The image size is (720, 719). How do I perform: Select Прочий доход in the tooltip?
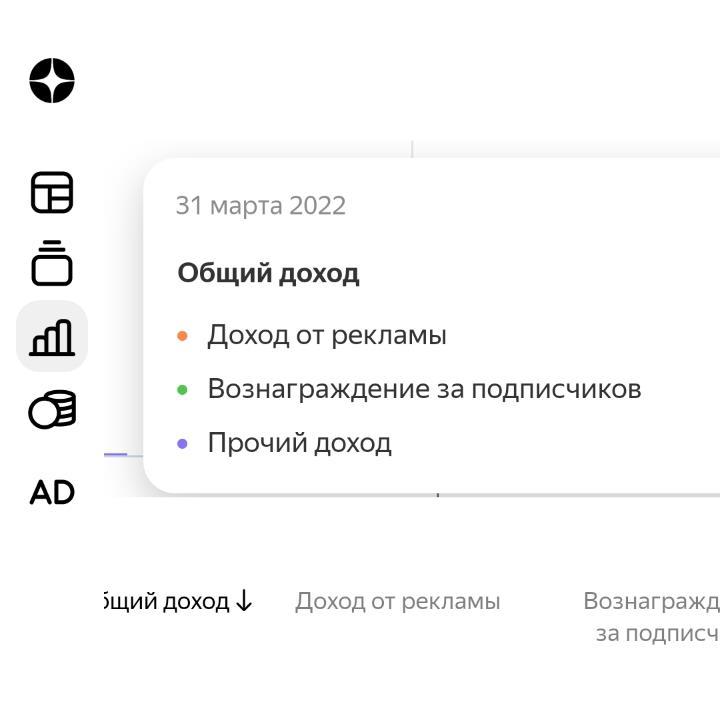[299, 443]
